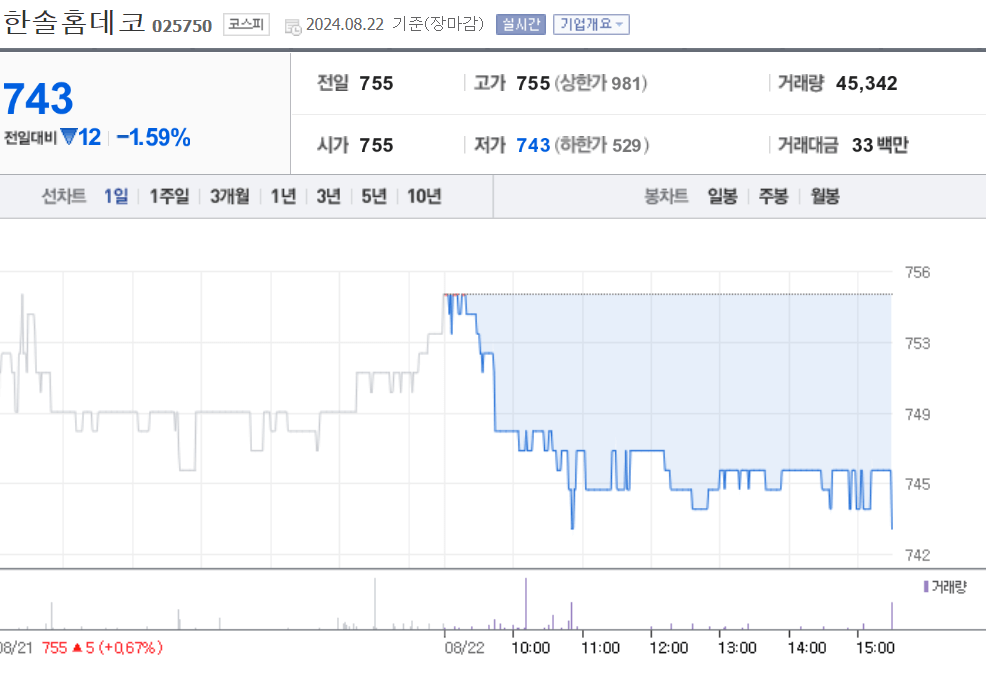
Task: Click the -1.59% change value
Action: point(153,137)
